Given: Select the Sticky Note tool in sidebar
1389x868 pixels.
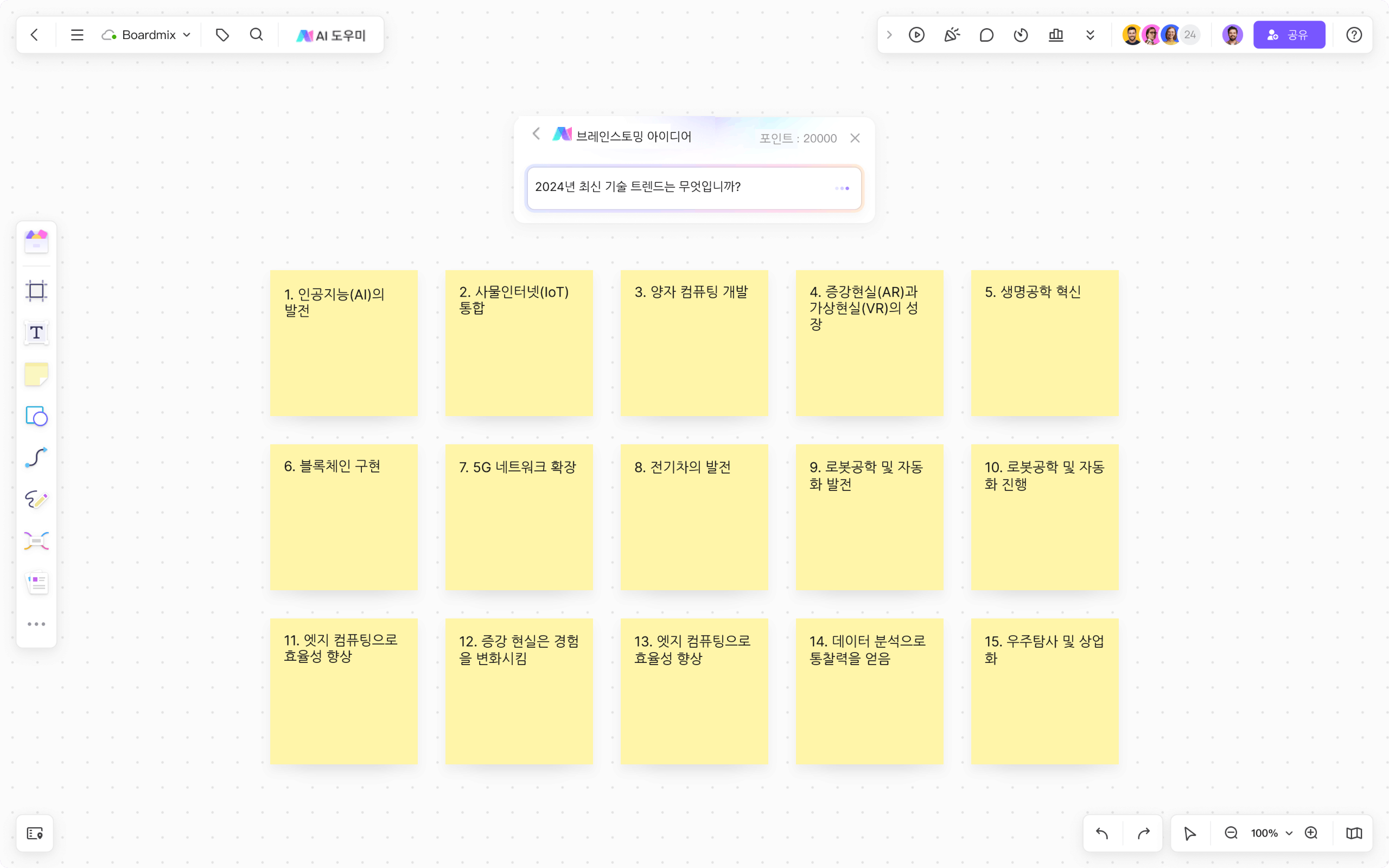Looking at the screenshot, I should point(36,374).
